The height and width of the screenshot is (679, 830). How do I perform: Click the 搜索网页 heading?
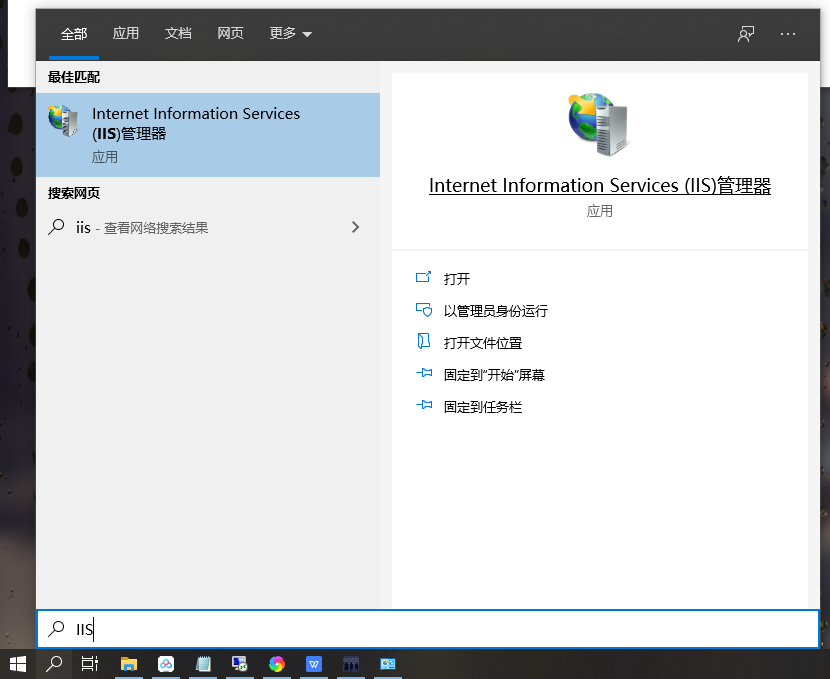click(x=74, y=193)
